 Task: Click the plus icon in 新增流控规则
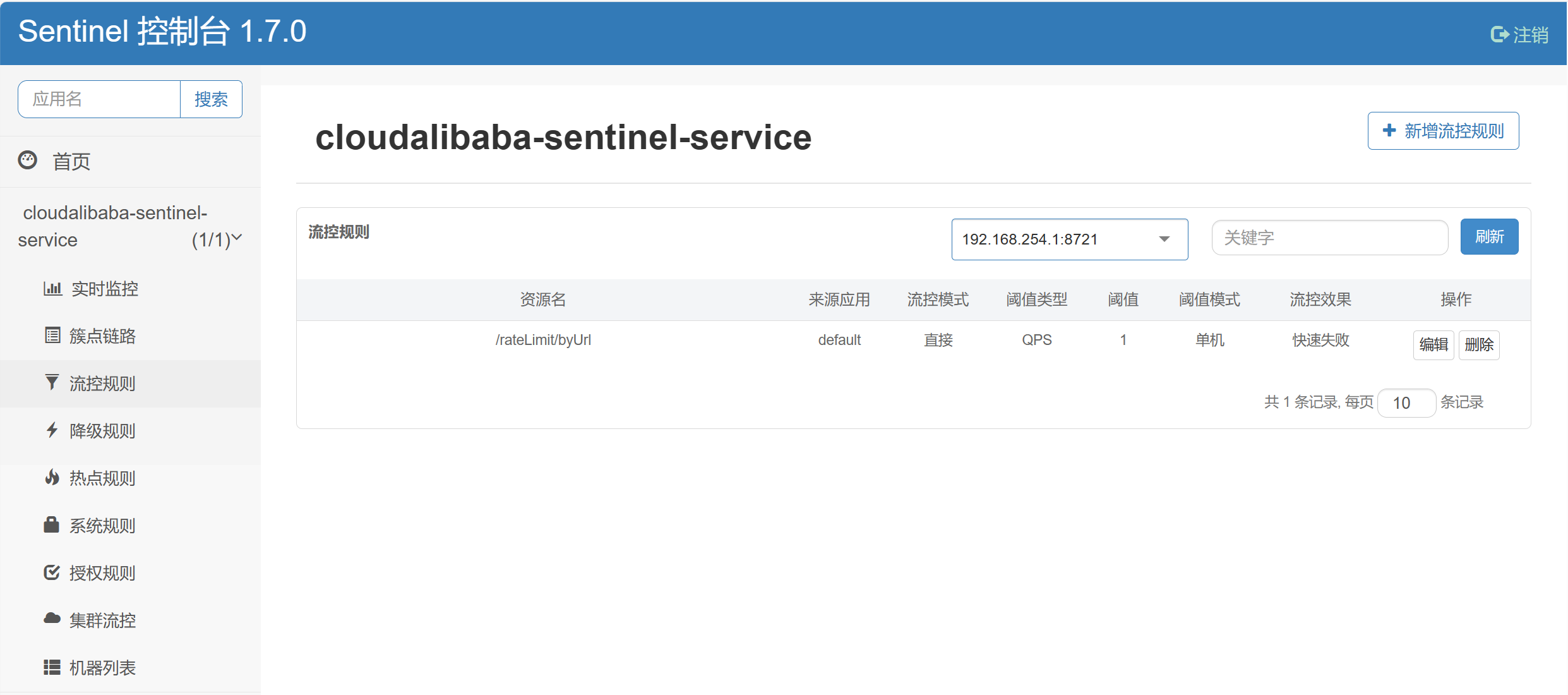1389,130
